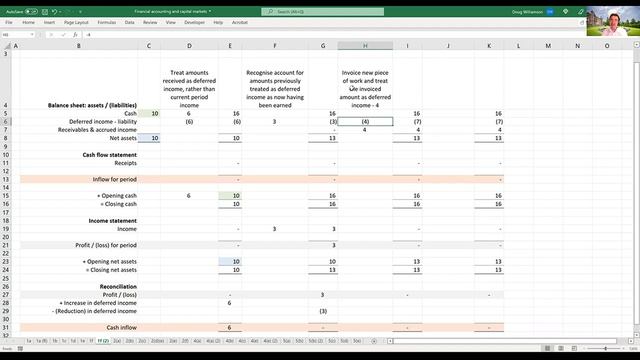Click horizontal scrollbar left arrow
Screen dimensions: 640x360
point(390,341)
